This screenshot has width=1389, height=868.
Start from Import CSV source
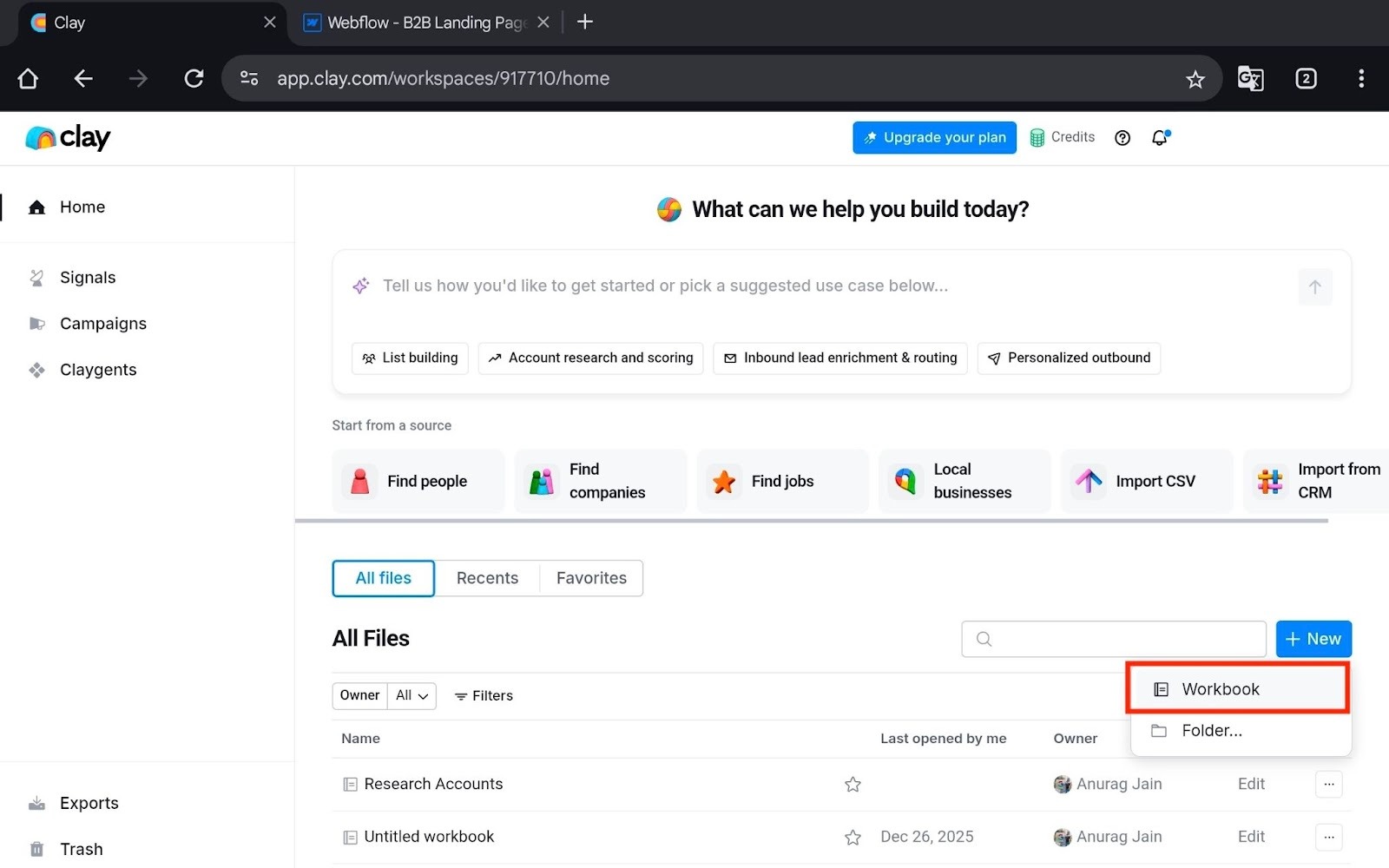pyautogui.click(x=1147, y=481)
